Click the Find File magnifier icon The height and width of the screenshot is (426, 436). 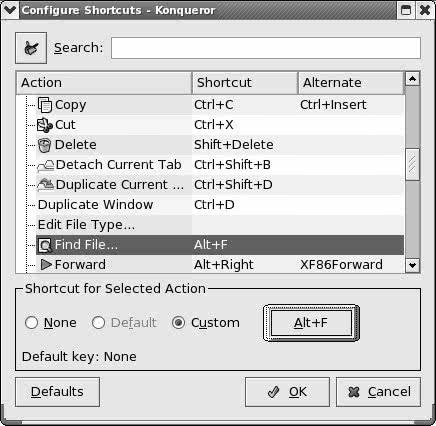pyautogui.click(x=45, y=245)
